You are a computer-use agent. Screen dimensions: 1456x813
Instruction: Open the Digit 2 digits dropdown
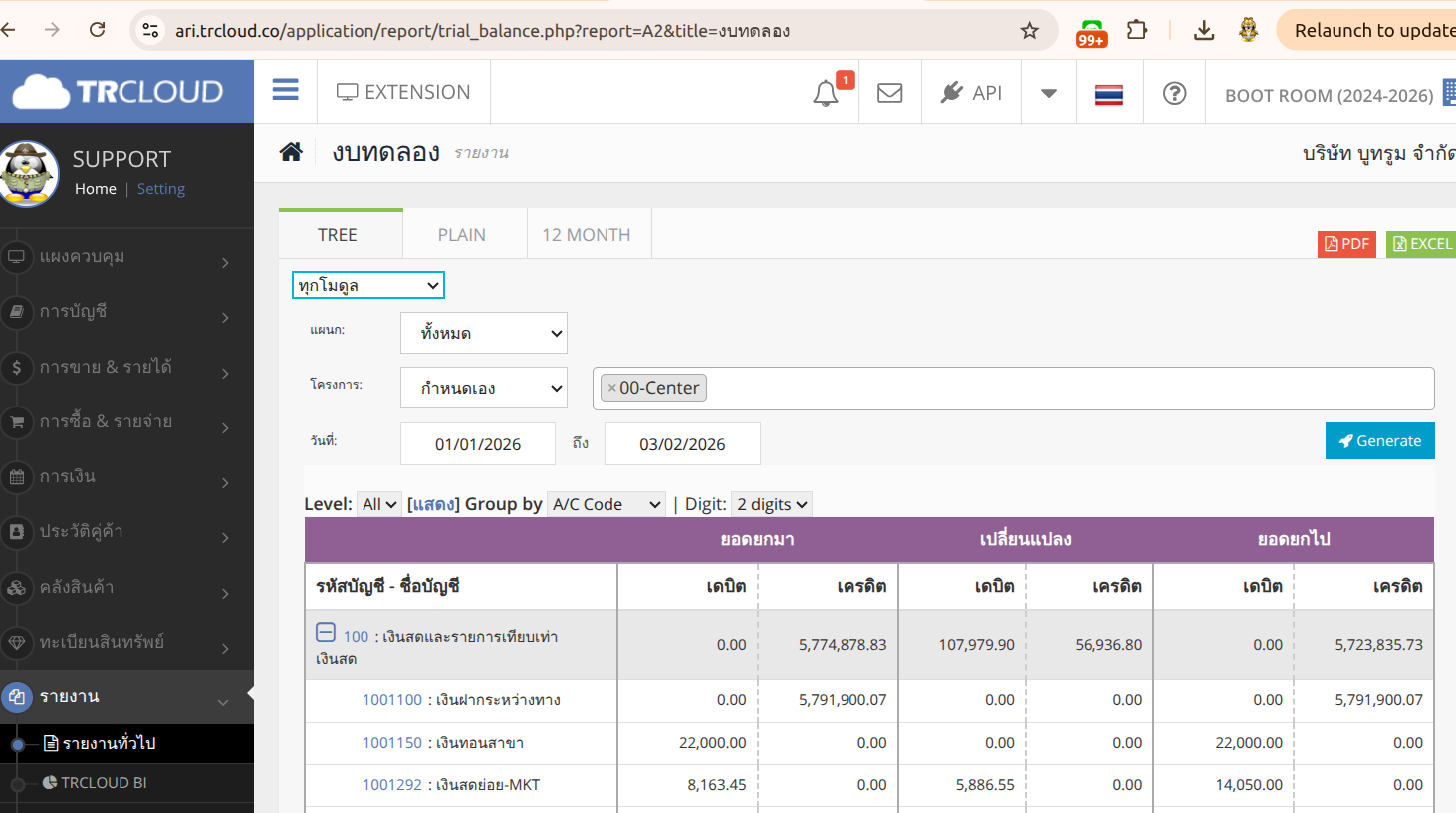772,504
